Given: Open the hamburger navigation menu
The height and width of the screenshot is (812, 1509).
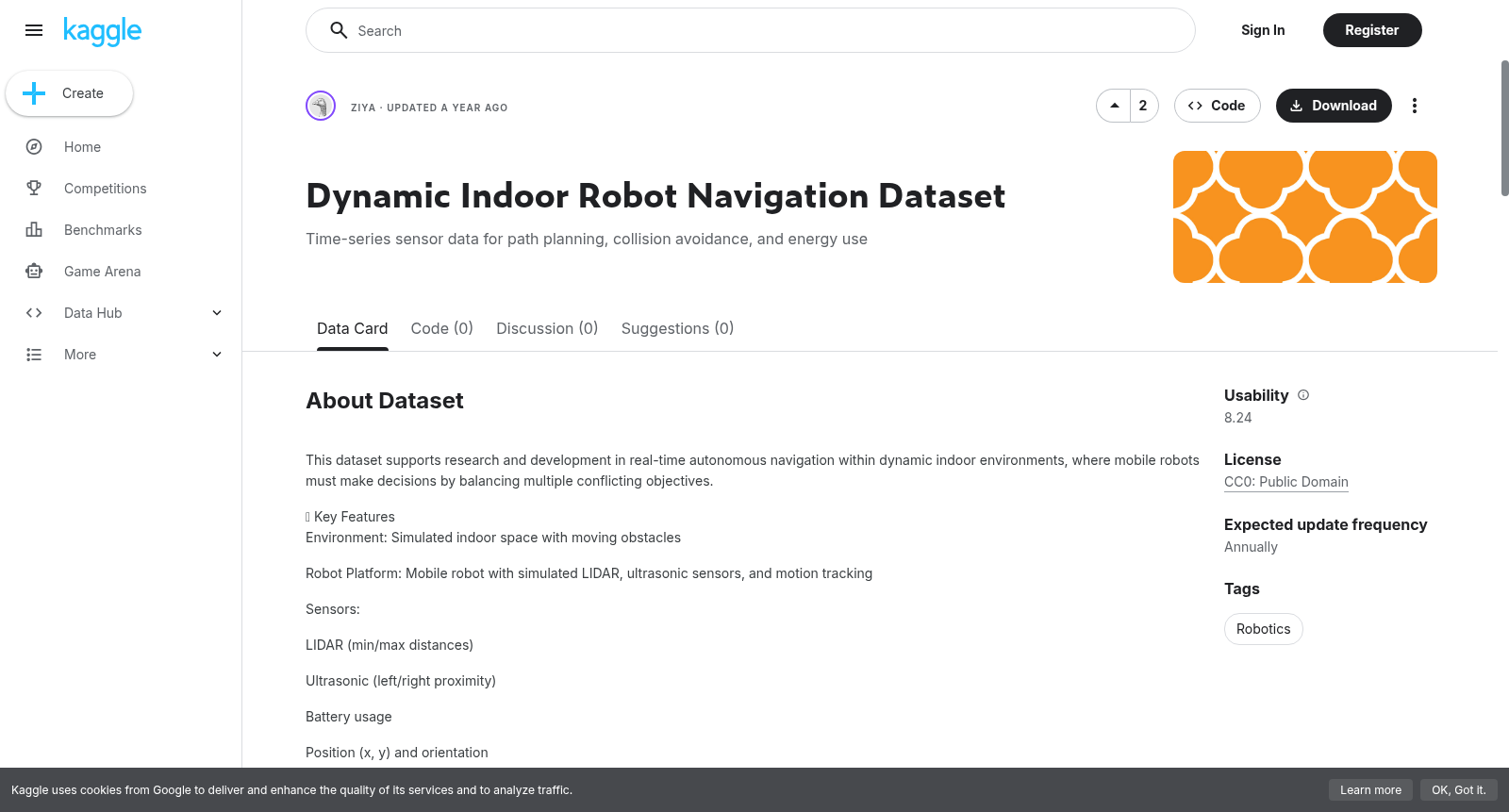Looking at the screenshot, I should point(34,30).
